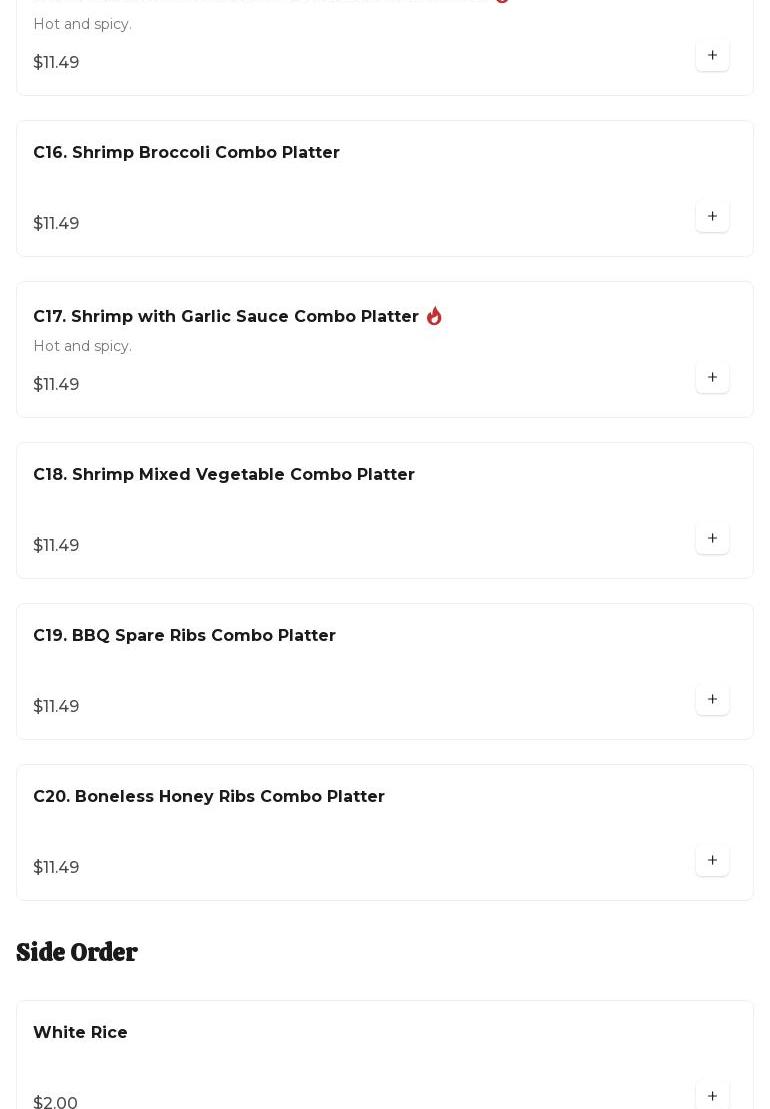Add the topmost partially visible item with plus
Screen dimensions: 770x1109
click(712, 55)
